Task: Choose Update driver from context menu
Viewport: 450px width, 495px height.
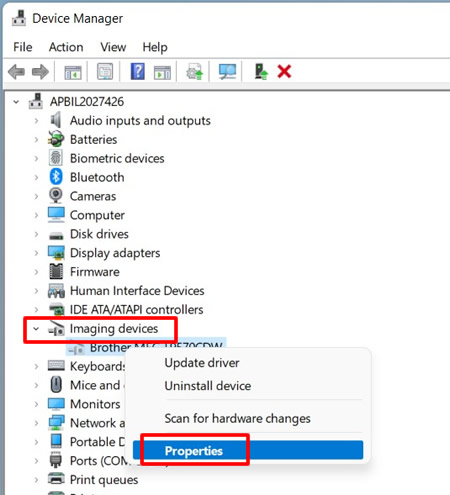Action: [202, 363]
